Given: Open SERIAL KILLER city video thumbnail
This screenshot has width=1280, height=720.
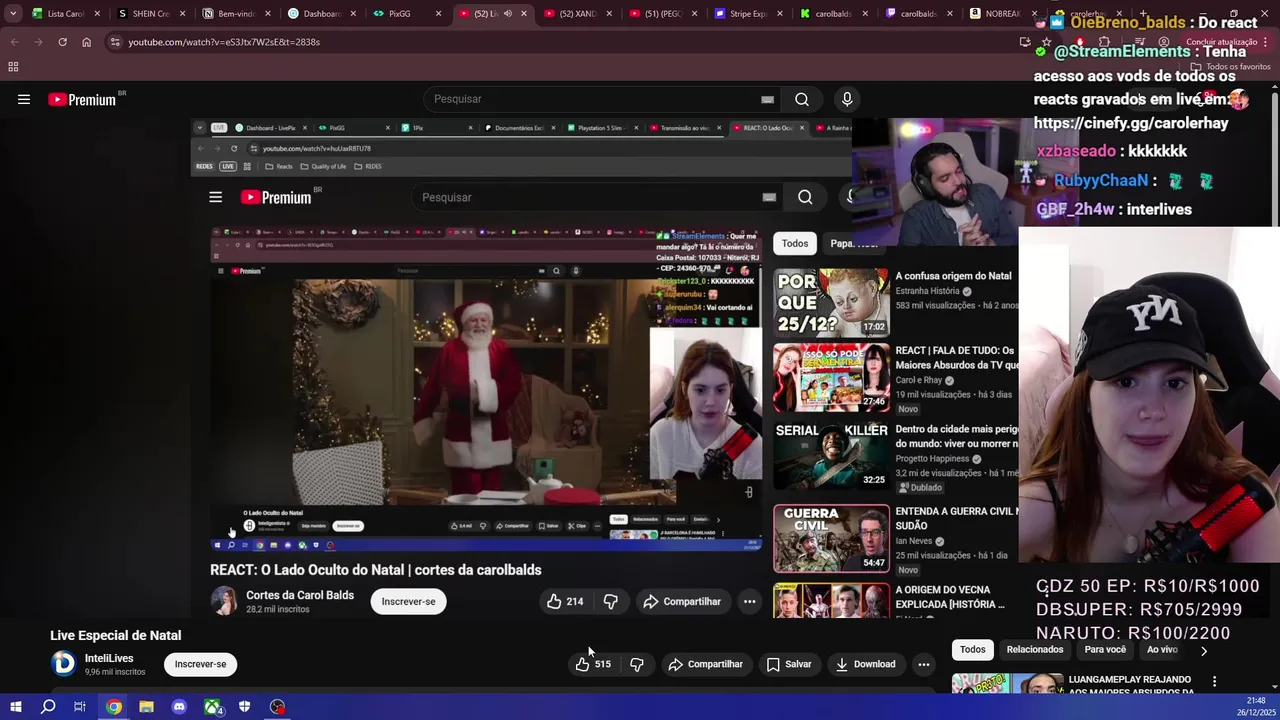Looking at the screenshot, I should pyautogui.click(x=831, y=455).
